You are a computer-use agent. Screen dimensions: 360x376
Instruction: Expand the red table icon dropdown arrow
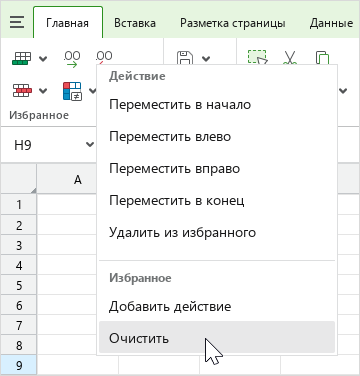click(43, 91)
